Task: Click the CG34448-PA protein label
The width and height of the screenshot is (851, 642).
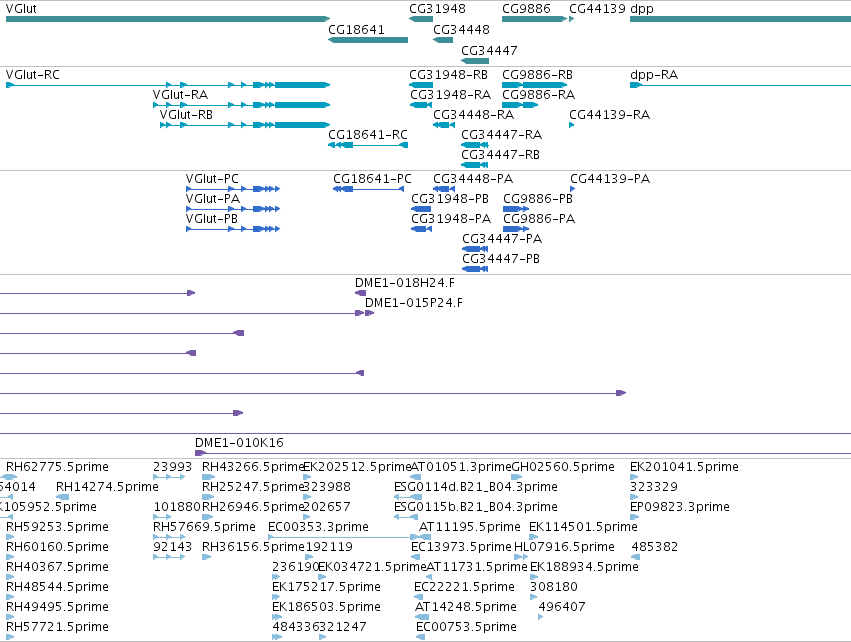Action: tap(473, 179)
